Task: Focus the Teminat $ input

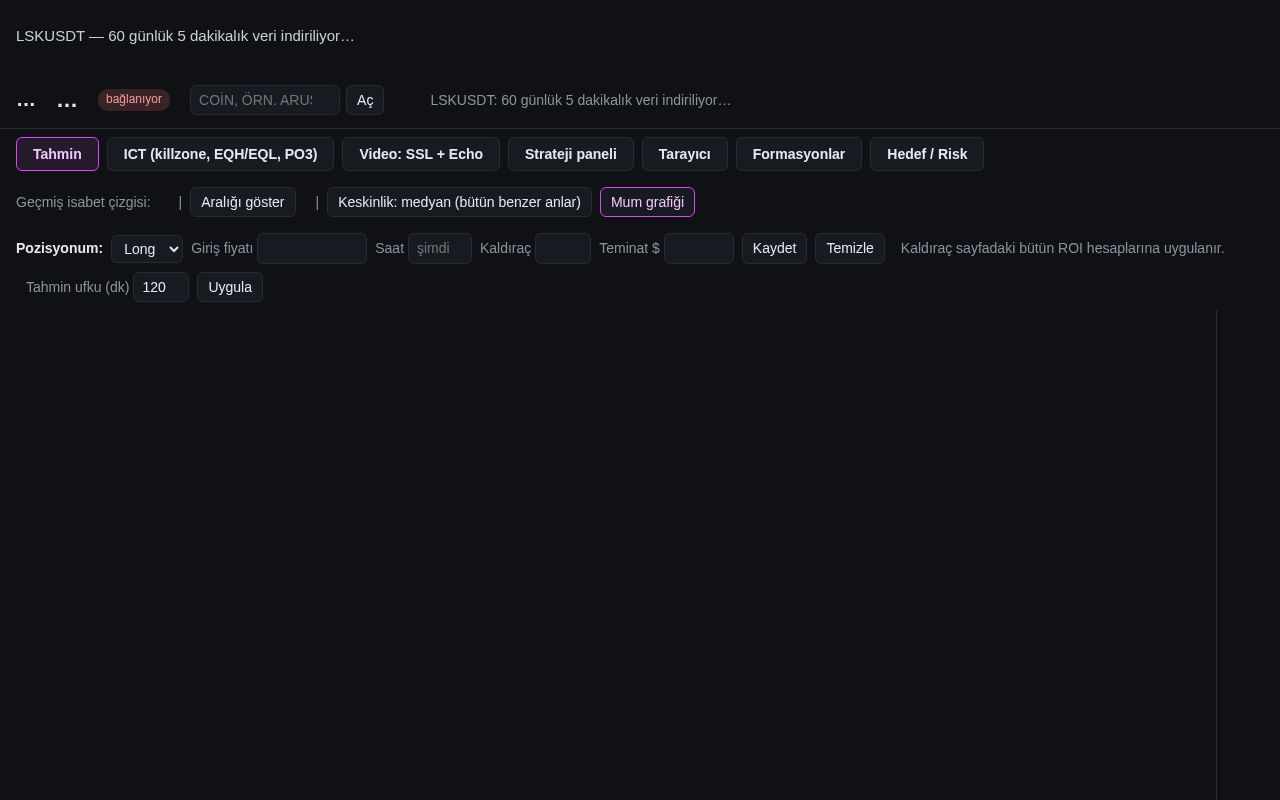Action: pos(699,248)
